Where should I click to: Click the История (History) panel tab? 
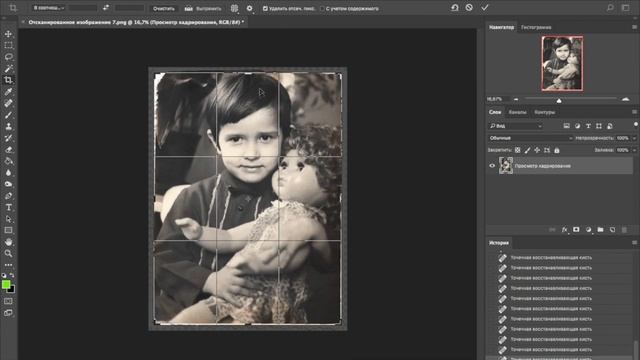coord(499,243)
